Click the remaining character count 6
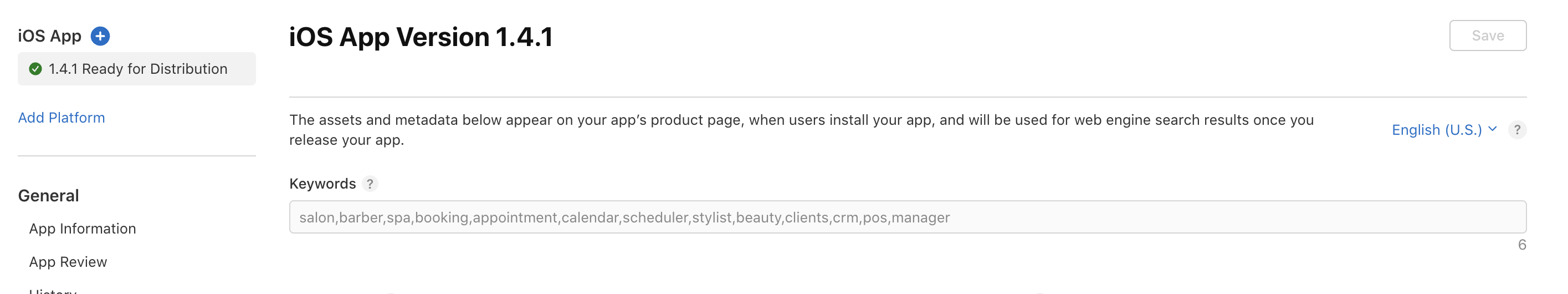 pyautogui.click(x=1521, y=245)
